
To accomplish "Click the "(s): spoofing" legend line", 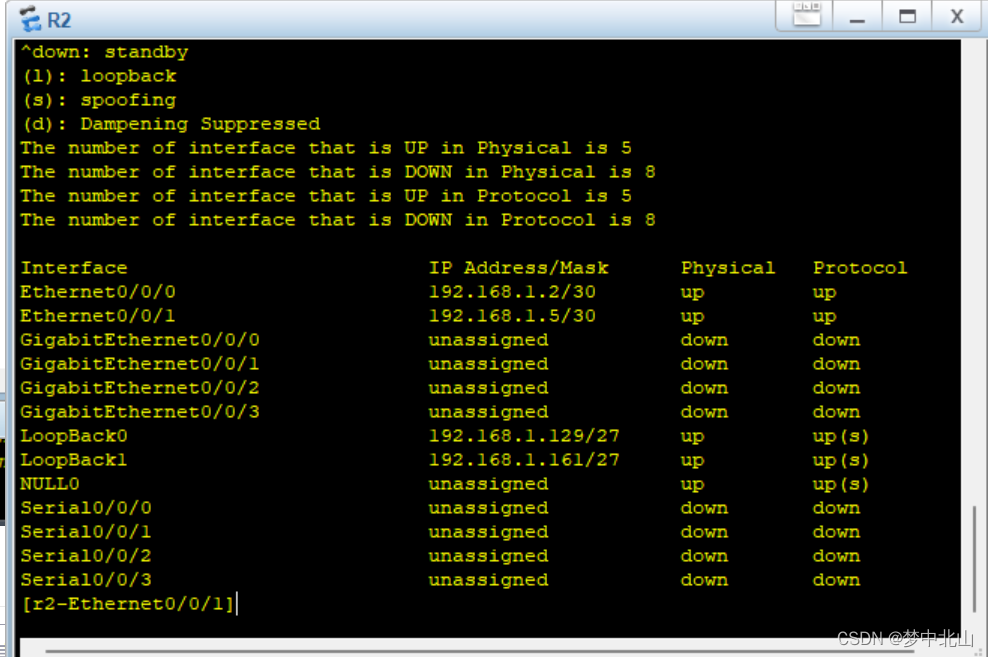I will (x=100, y=100).
